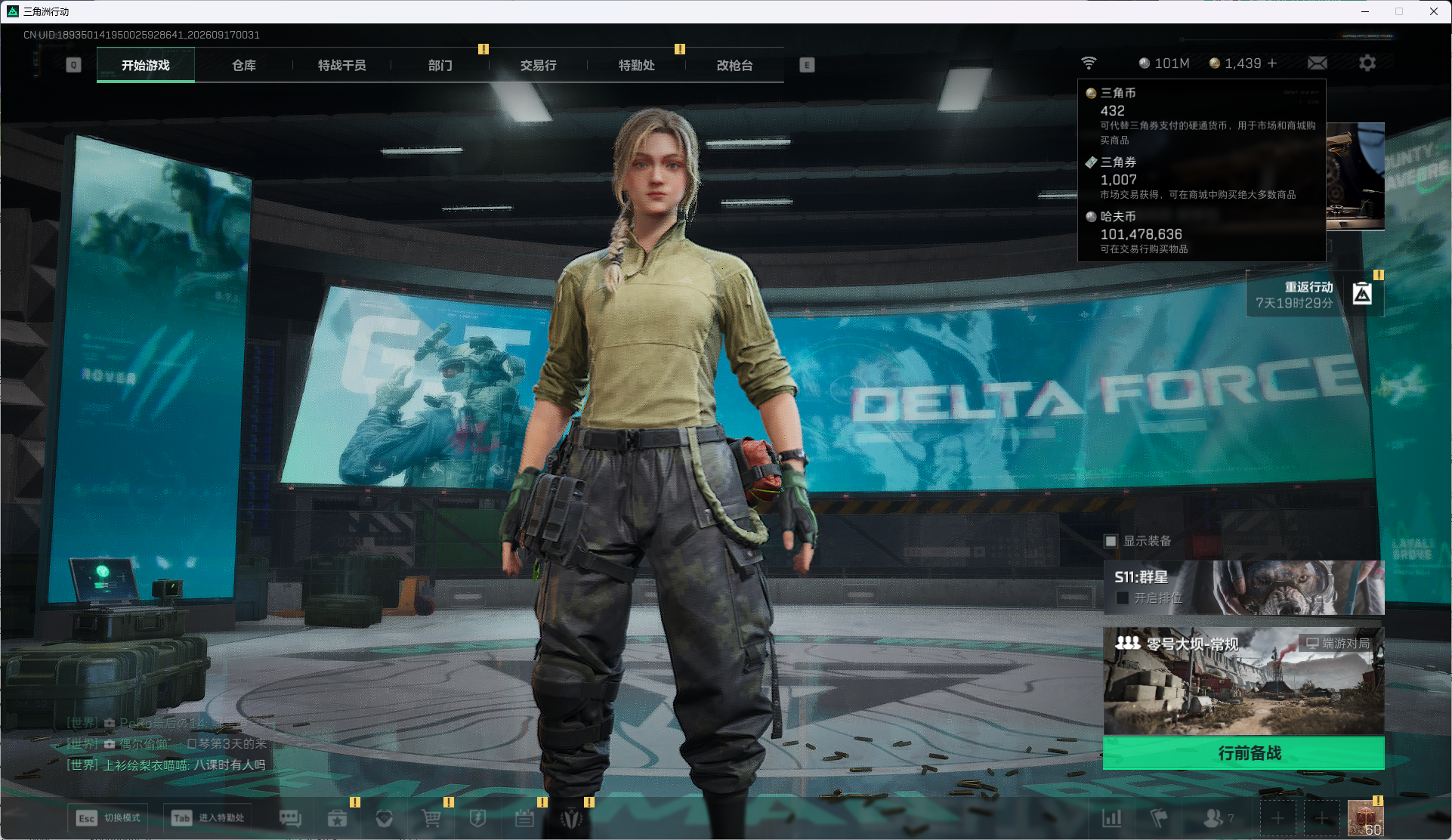
Task: Click the 哈夫币 101,478,636 entry
Action: click(1201, 232)
